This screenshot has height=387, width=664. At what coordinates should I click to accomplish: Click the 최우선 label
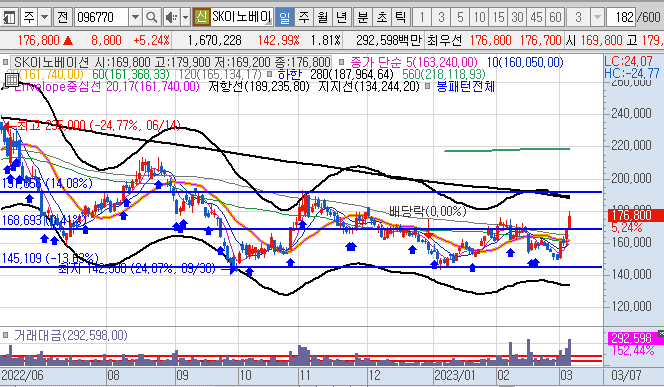click(x=444, y=41)
